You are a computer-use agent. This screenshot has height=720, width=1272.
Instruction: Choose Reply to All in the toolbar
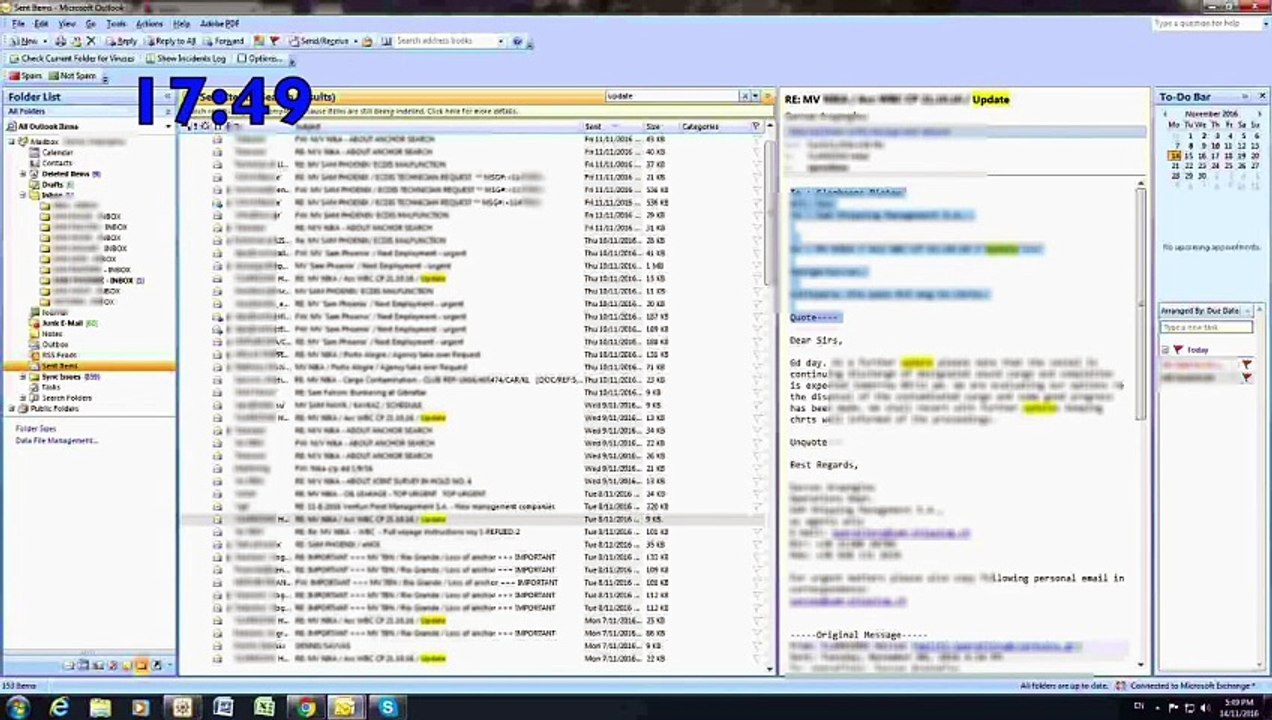pyautogui.click(x=170, y=41)
